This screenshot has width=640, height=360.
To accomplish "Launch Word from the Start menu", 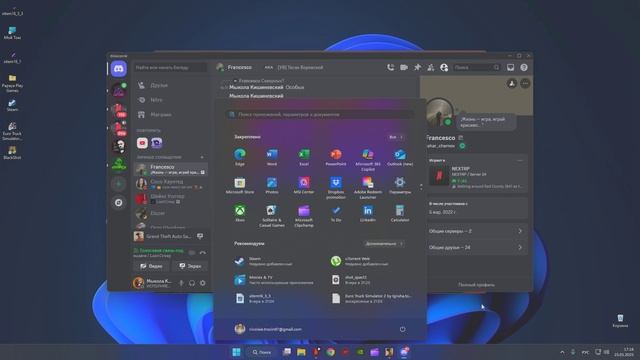I will point(272,157).
